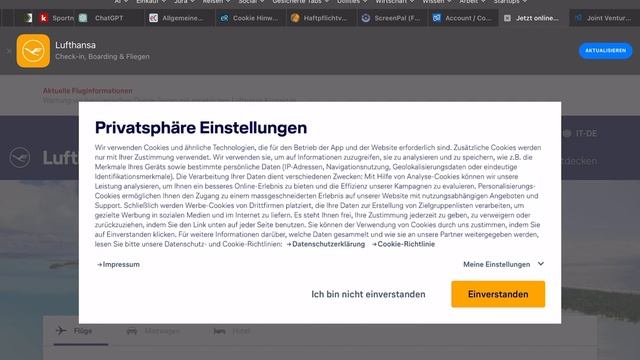
Task: Click the Check-in, Boarding & Fliegen subtitle
Action: point(102,57)
